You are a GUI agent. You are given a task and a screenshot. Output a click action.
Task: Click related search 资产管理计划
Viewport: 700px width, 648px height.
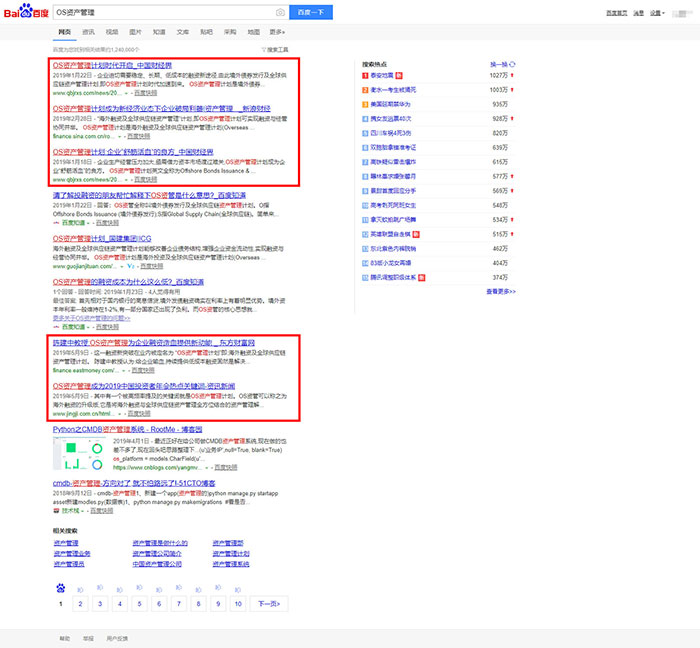coord(231,553)
